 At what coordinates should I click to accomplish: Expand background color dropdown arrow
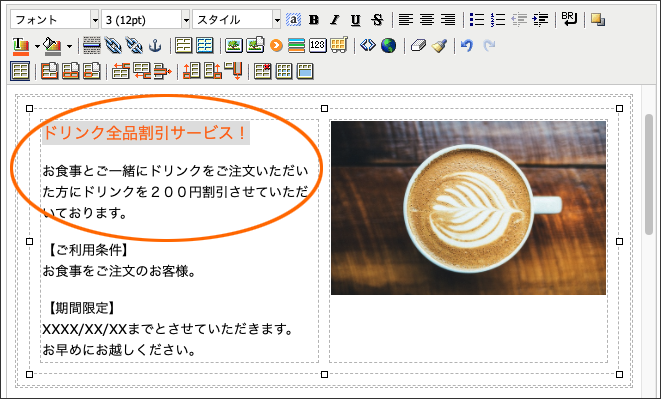[x=69, y=46]
